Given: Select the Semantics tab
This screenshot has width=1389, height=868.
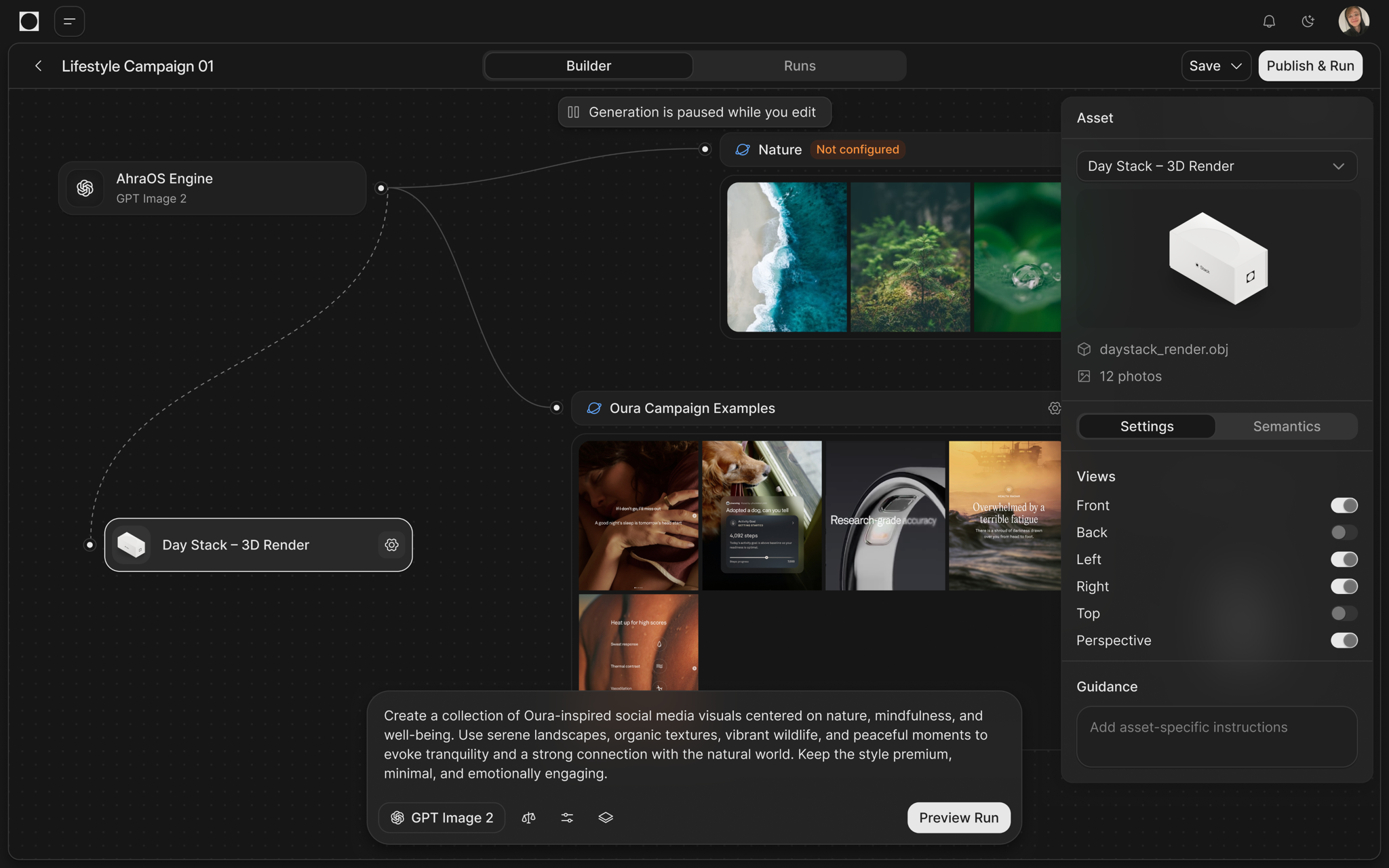Looking at the screenshot, I should pos(1287,427).
